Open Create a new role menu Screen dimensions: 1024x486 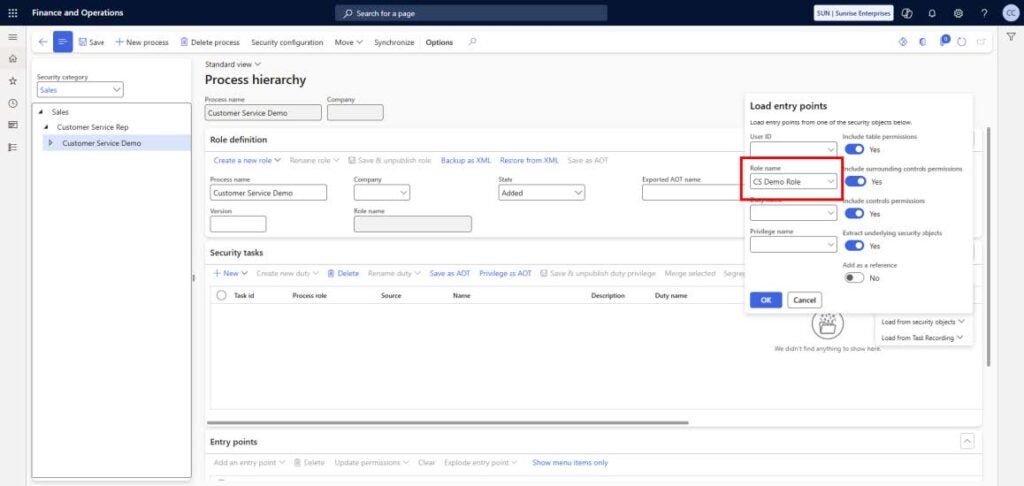tap(247, 160)
